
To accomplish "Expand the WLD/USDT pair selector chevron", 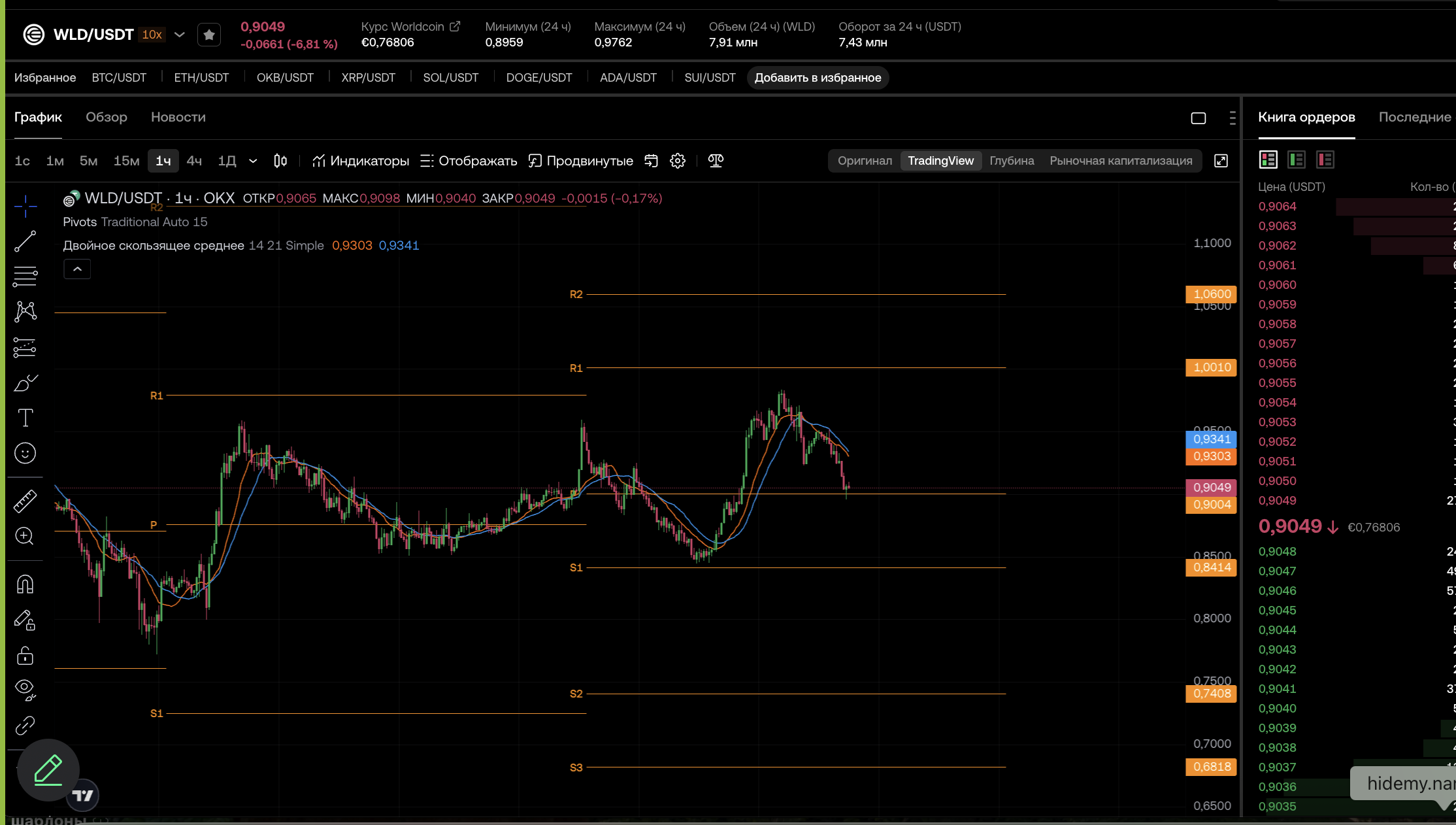I will coord(180,35).
